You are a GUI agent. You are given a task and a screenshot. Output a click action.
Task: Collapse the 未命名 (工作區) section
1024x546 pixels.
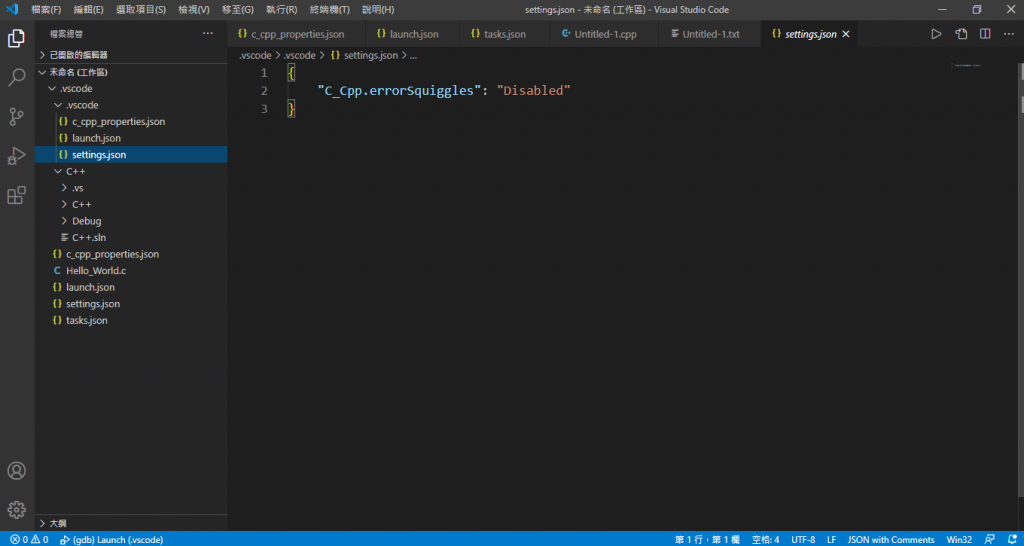(x=79, y=72)
